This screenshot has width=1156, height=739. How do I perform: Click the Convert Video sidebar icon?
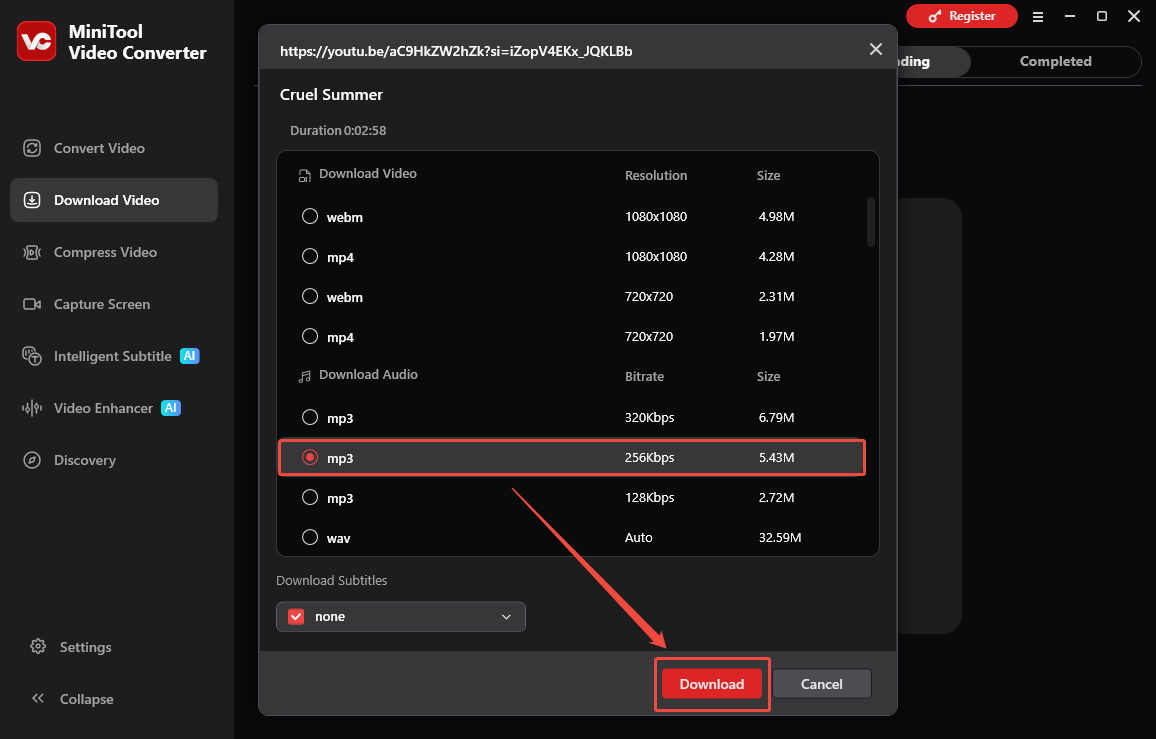(x=32, y=148)
